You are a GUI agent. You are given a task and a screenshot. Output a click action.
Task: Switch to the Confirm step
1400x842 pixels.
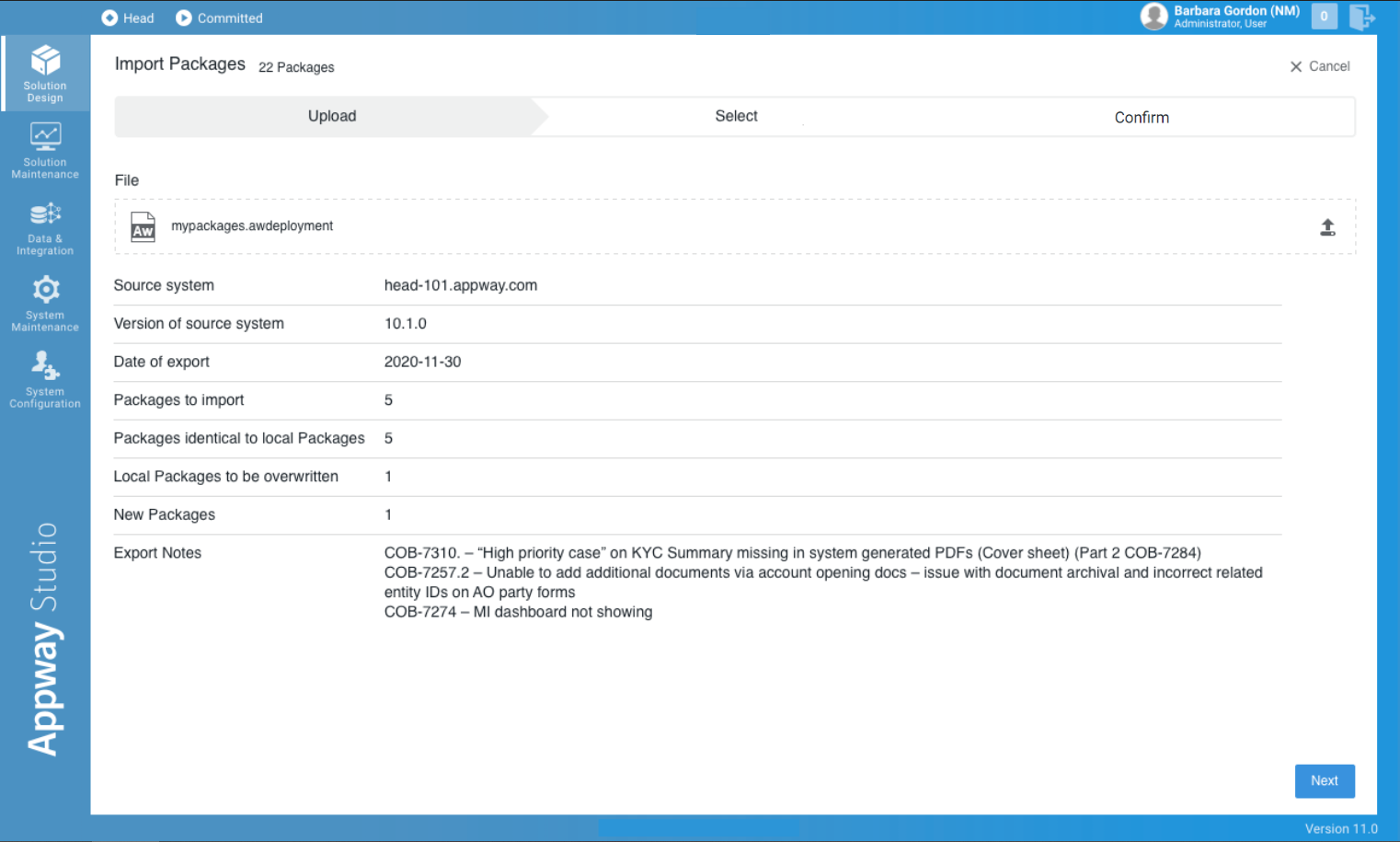coord(1142,117)
